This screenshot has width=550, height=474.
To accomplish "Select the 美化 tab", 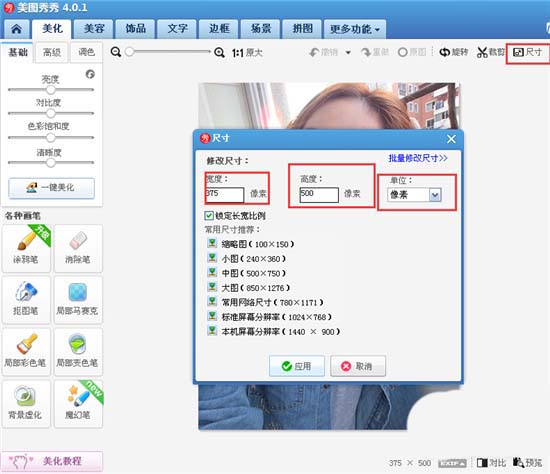I will click(52, 29).
